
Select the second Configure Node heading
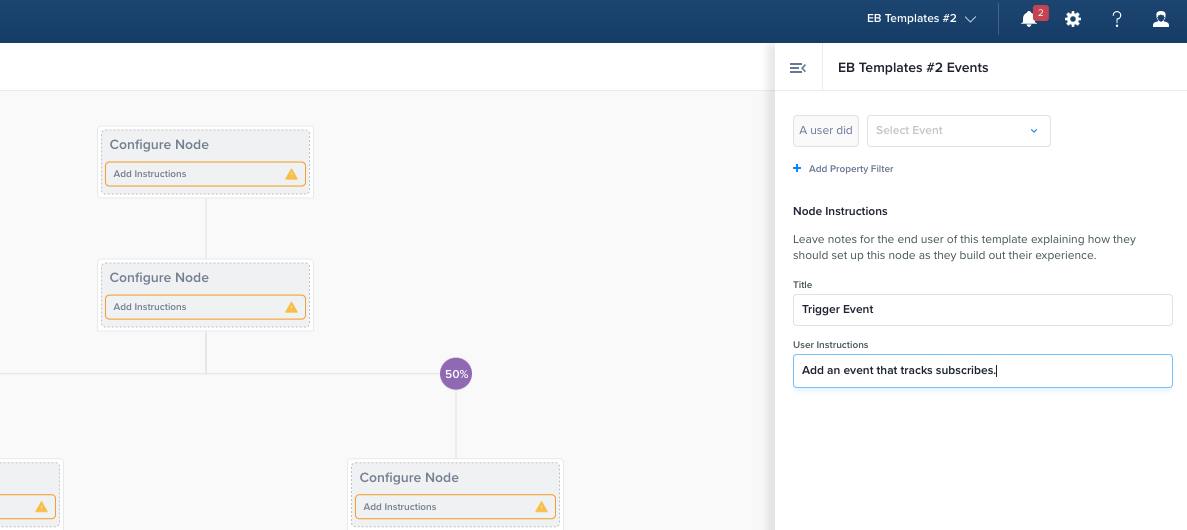tap(159, 278)
